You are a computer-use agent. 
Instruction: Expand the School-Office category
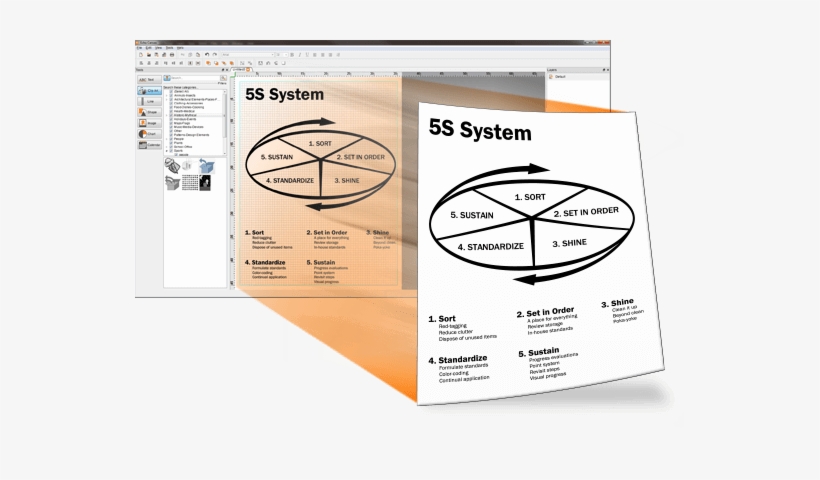(x=167, y=147)
